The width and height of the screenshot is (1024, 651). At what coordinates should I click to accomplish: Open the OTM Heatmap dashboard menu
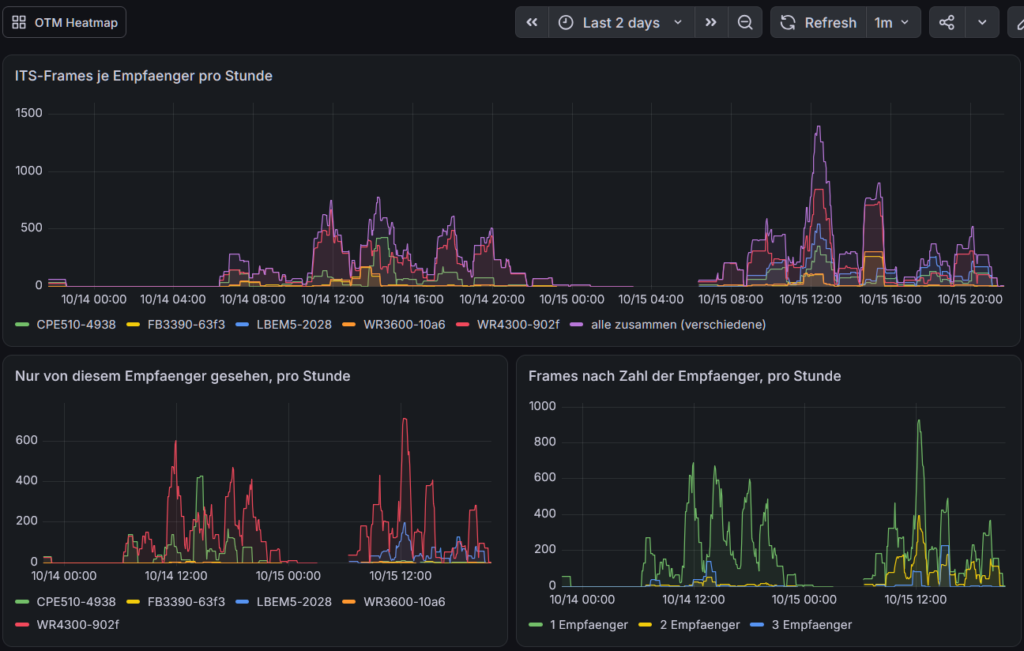[x=64, y=22]
